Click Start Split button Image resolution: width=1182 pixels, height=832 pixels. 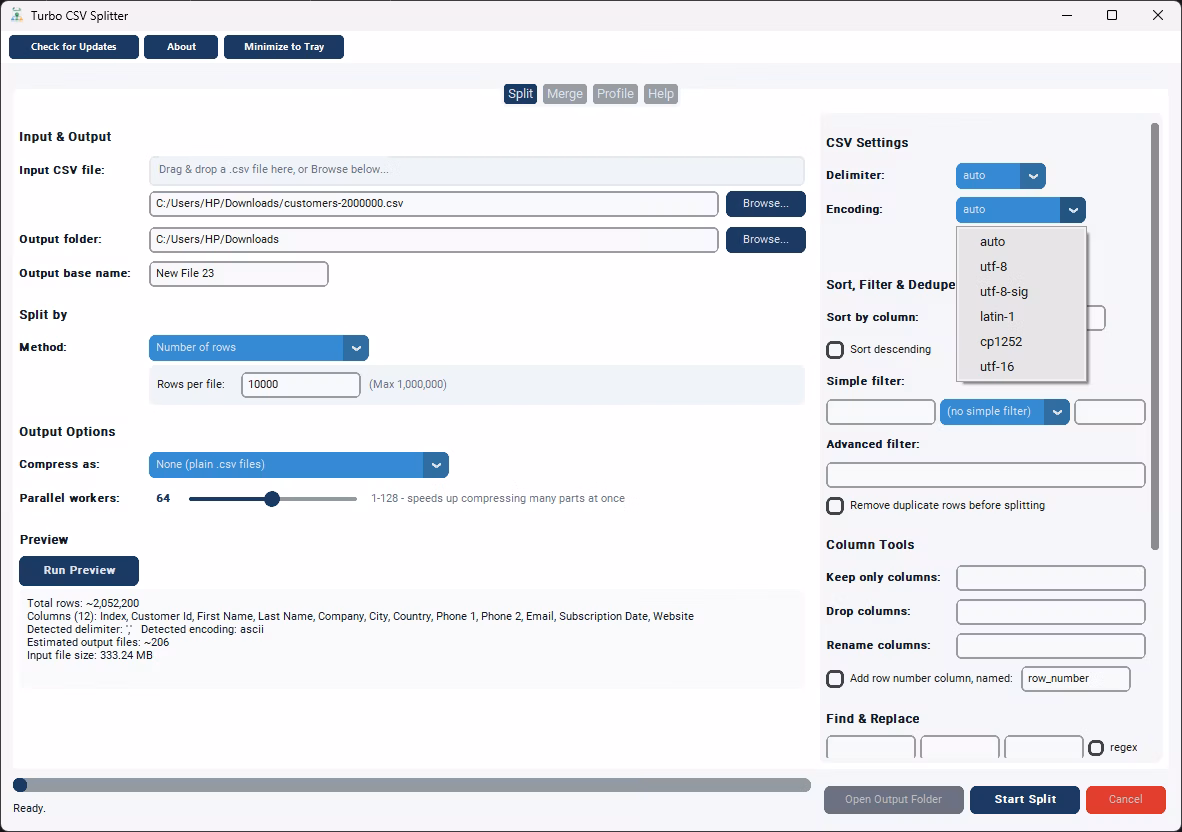[1025, 800]
